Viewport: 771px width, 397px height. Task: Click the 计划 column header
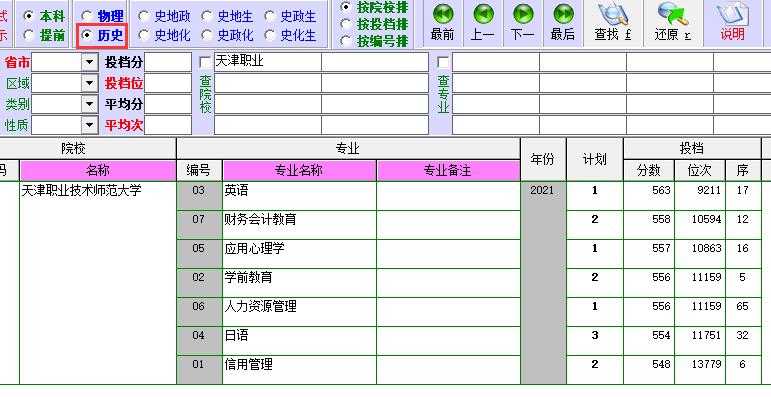coord(594,159)
